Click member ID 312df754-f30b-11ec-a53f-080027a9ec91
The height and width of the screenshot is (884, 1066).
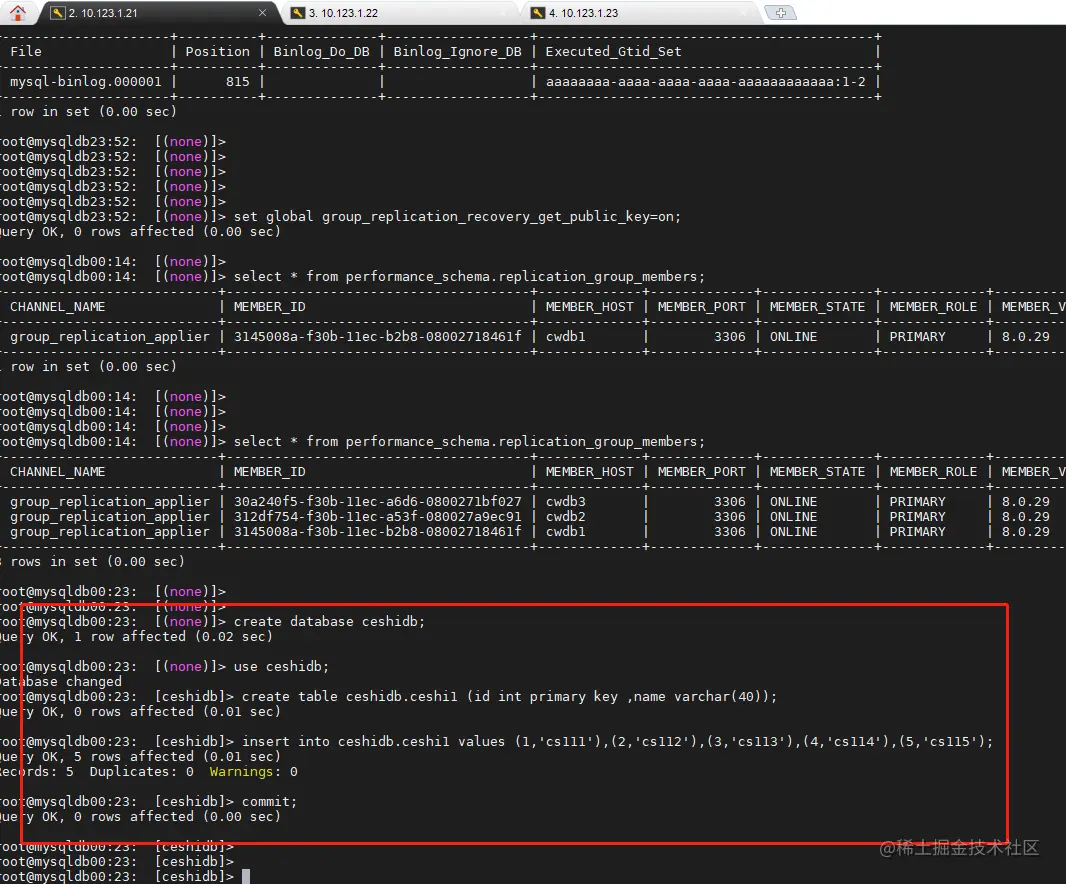378,517
